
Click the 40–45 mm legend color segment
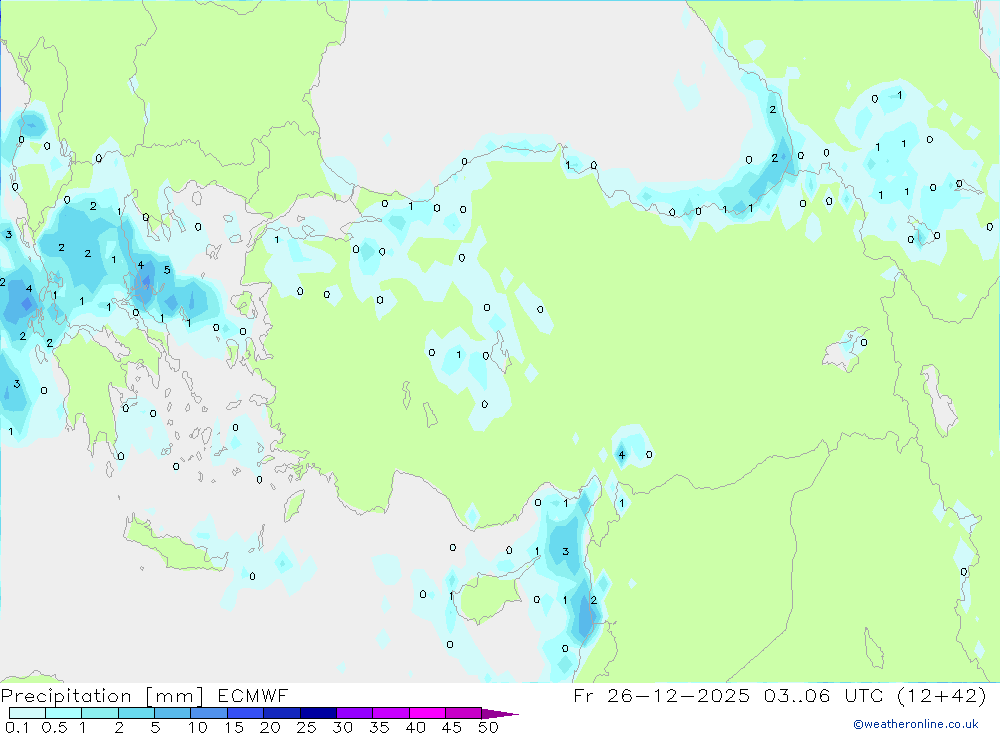(427, 713)
